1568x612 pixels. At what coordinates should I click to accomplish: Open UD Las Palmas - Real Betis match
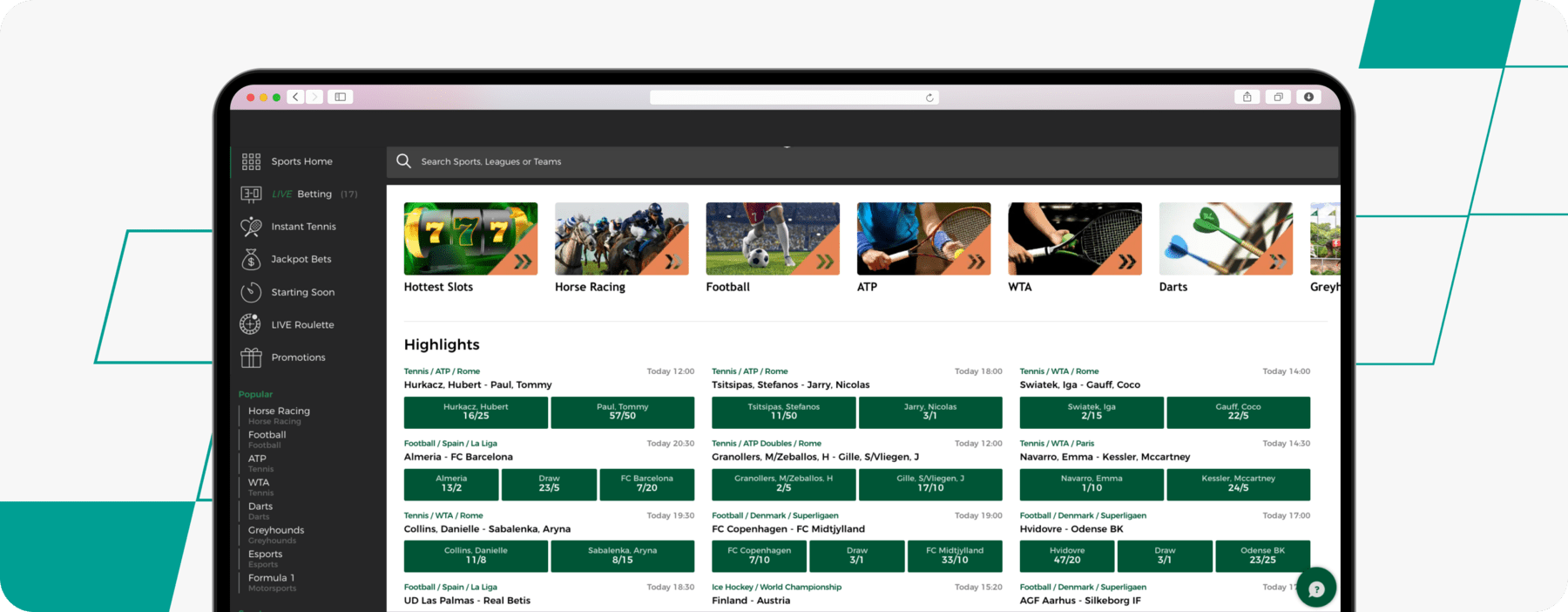pyautogui.click(x=467, y=601)
